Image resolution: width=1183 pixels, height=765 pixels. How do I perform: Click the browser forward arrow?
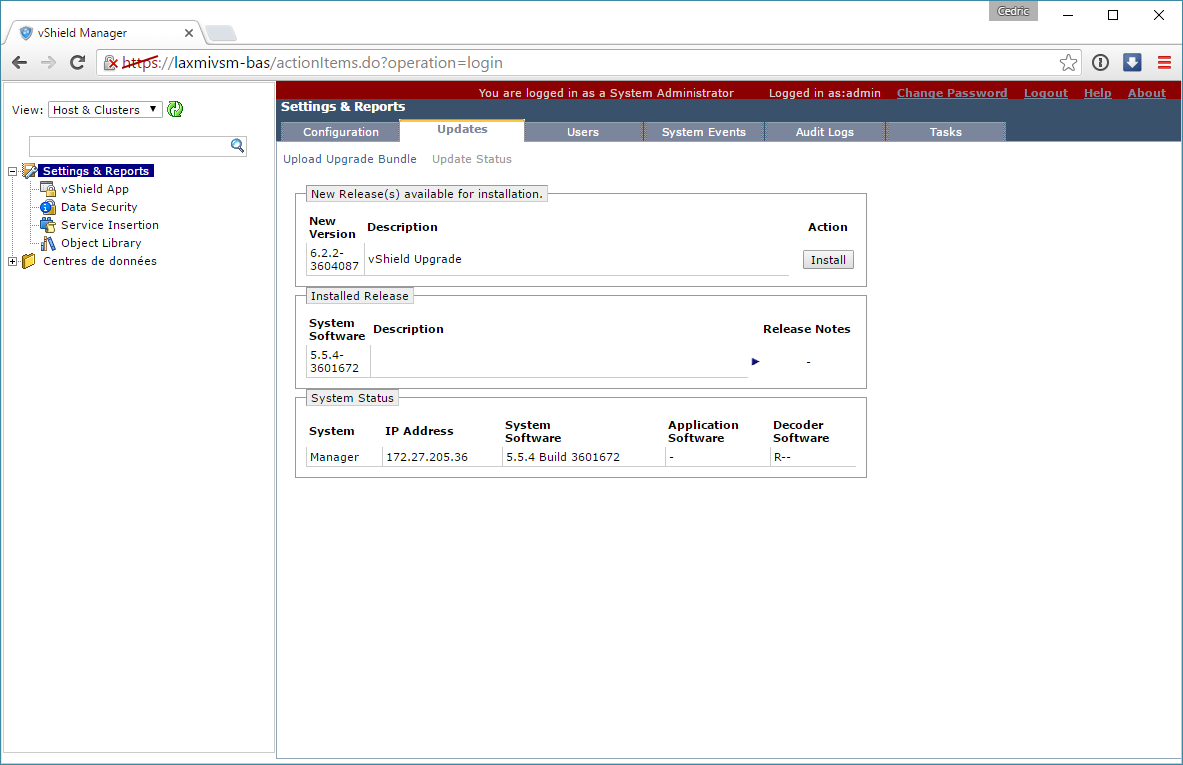[x=48, y=63]
